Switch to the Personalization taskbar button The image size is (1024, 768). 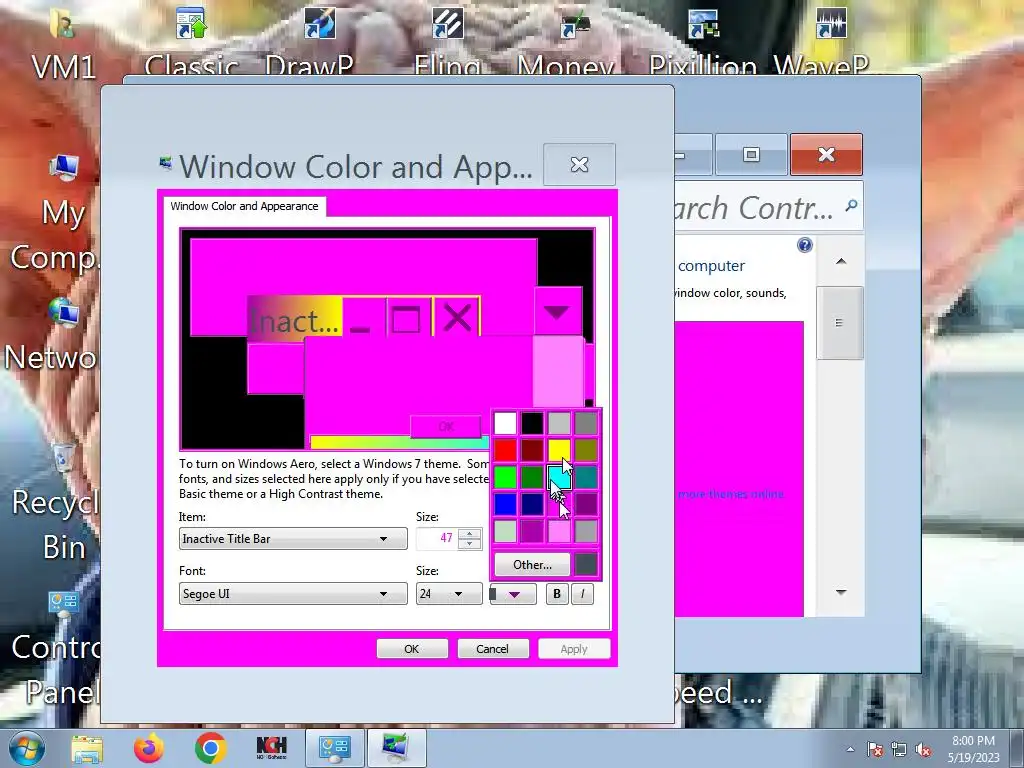pyautogui.click(x=396, y=748)
